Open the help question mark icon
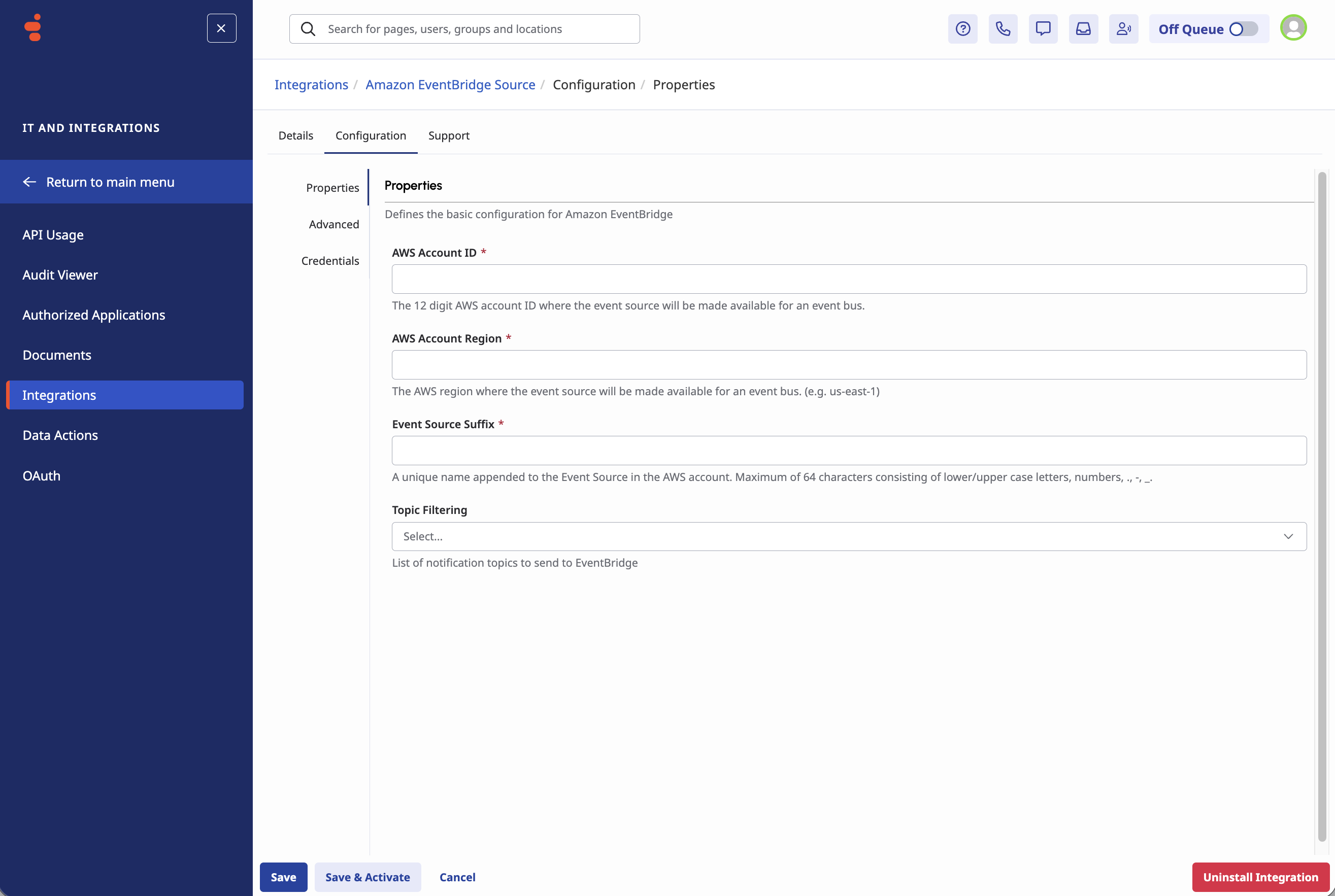This screenshot has width=1335, height=896. [x=962, y=28]
